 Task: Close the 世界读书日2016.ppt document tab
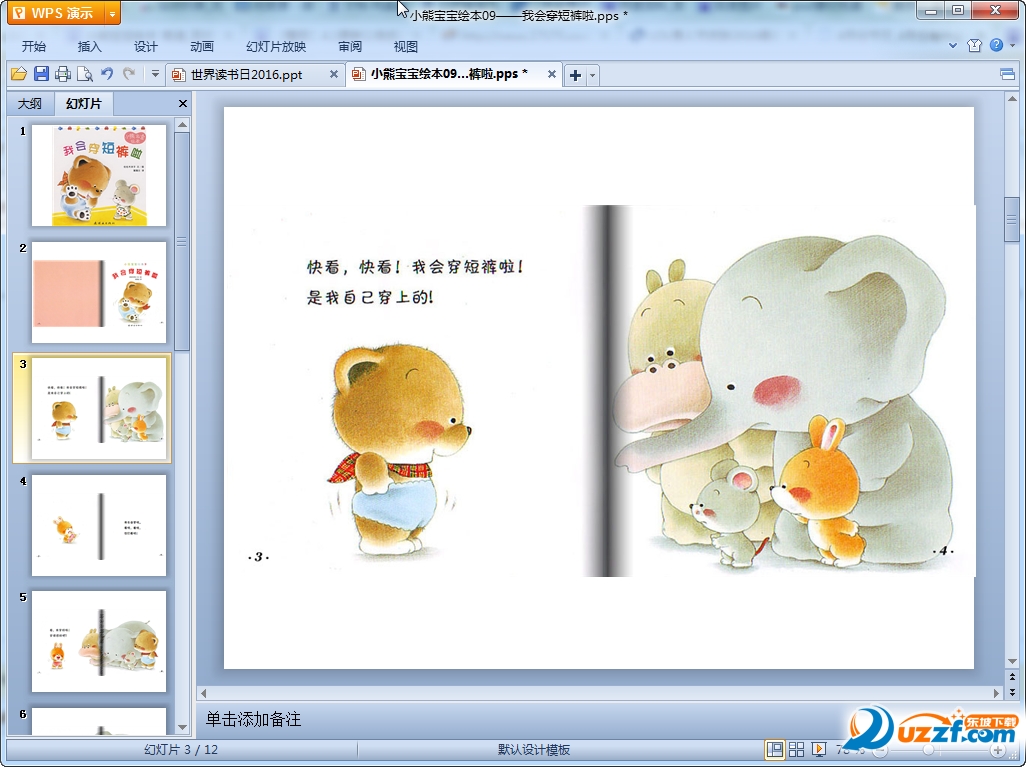[334, 75]
